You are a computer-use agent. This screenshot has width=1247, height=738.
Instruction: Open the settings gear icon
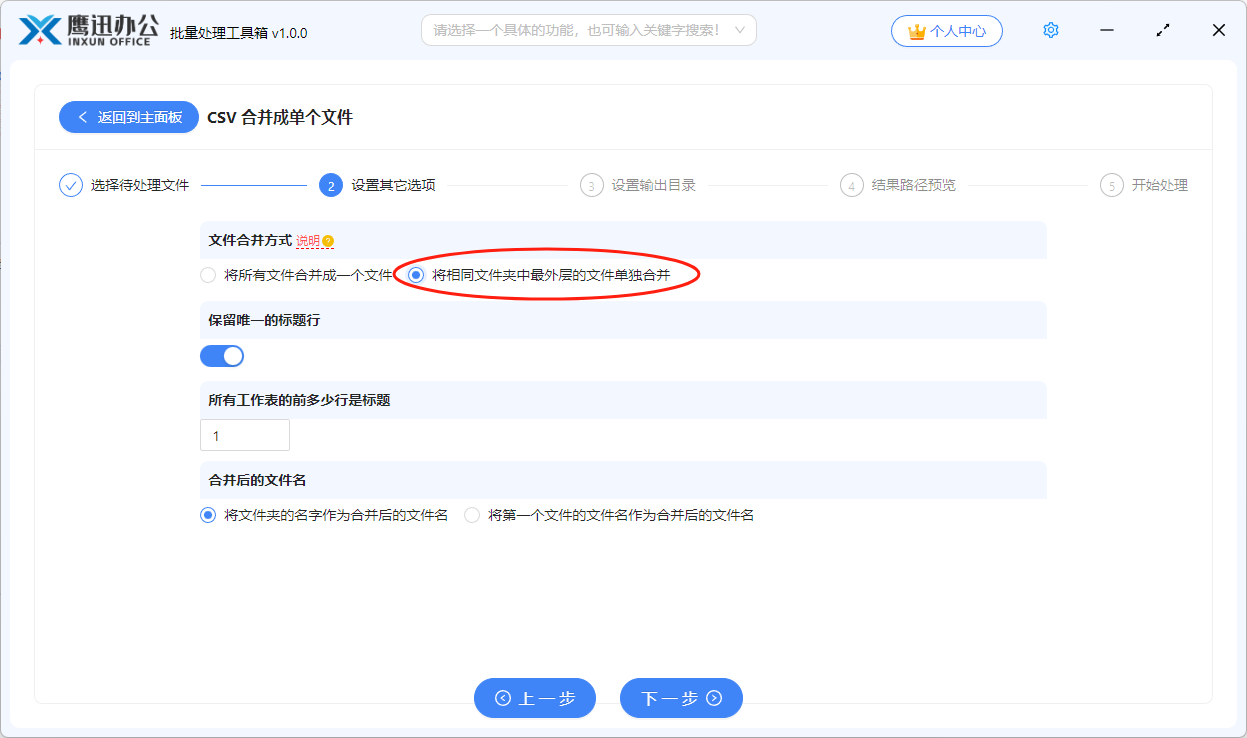1050,29
